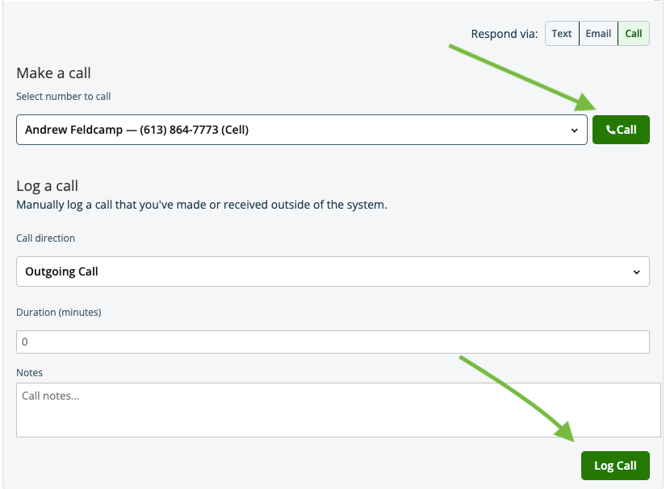The image size is (670, 489).
Task: Click the Select number to call label
Action: point(63,97)
